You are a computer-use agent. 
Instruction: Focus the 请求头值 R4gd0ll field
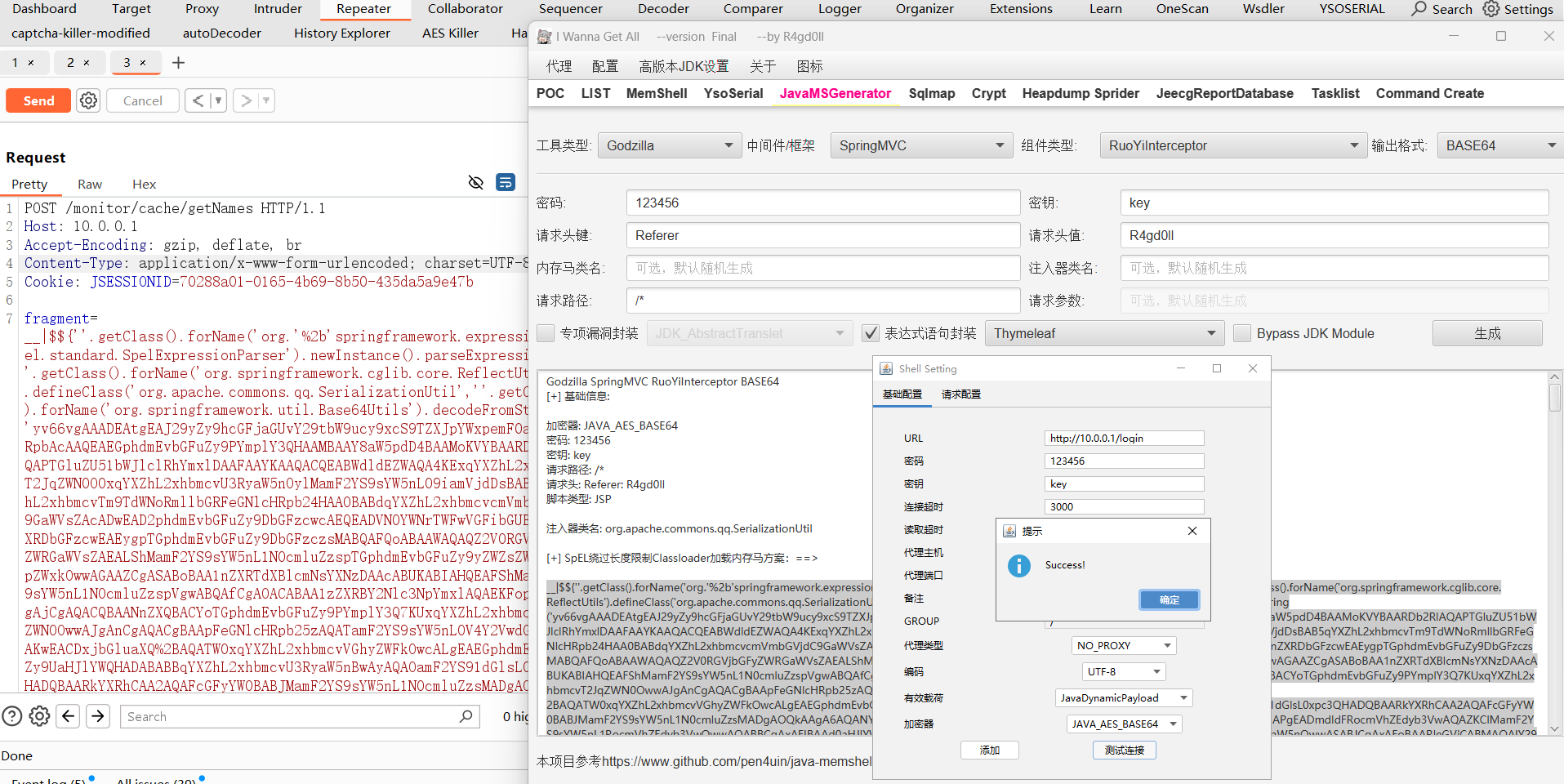coord(1335,235)
